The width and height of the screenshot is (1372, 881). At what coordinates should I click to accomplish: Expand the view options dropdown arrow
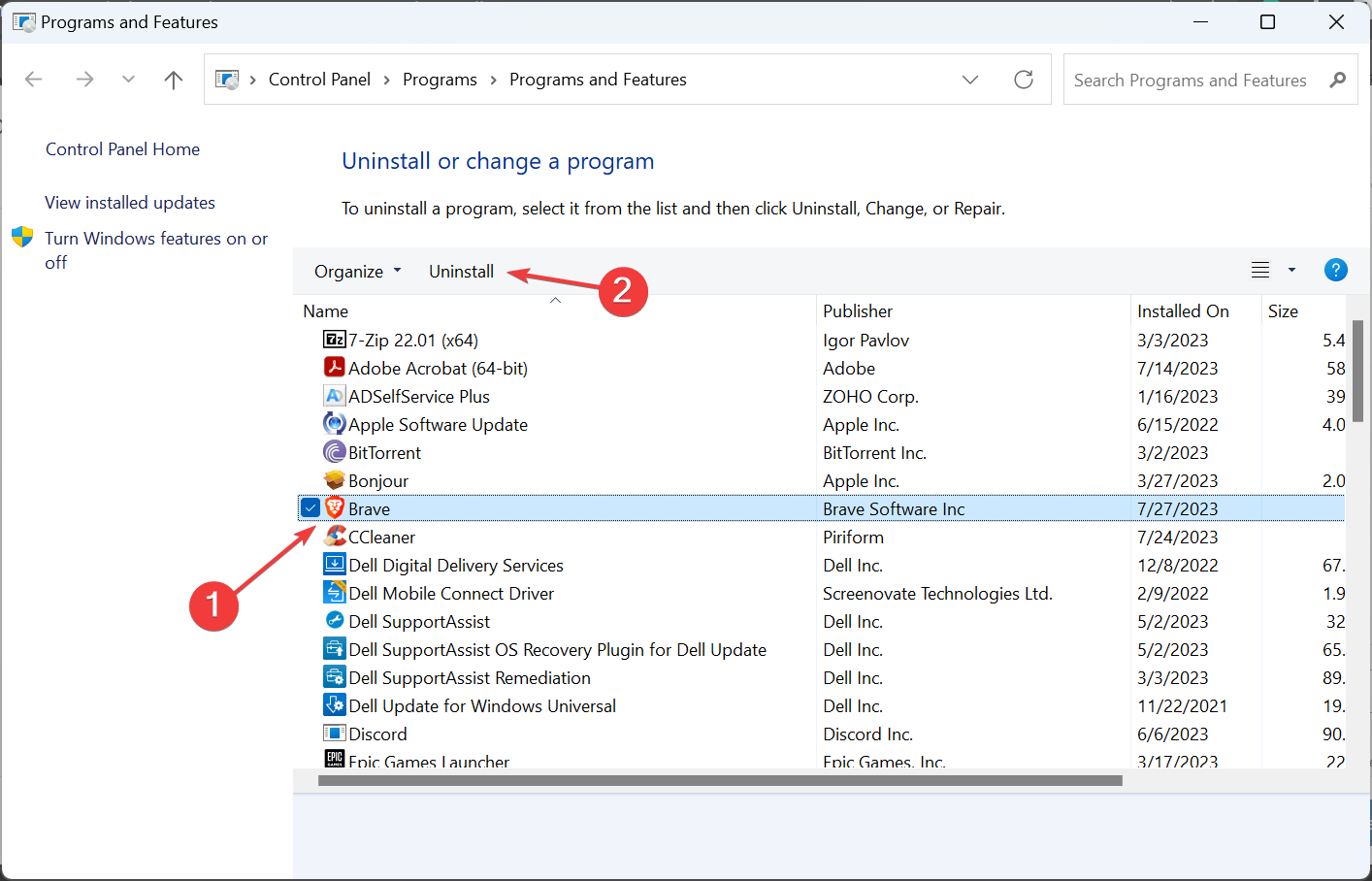(x=1291, y=271)
